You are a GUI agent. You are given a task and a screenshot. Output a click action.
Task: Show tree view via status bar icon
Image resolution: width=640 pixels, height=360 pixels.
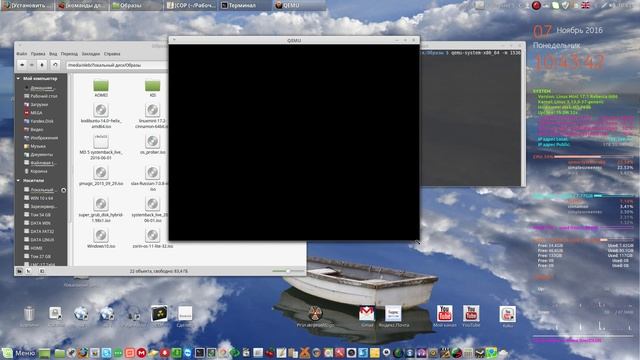tap(29, 271)
